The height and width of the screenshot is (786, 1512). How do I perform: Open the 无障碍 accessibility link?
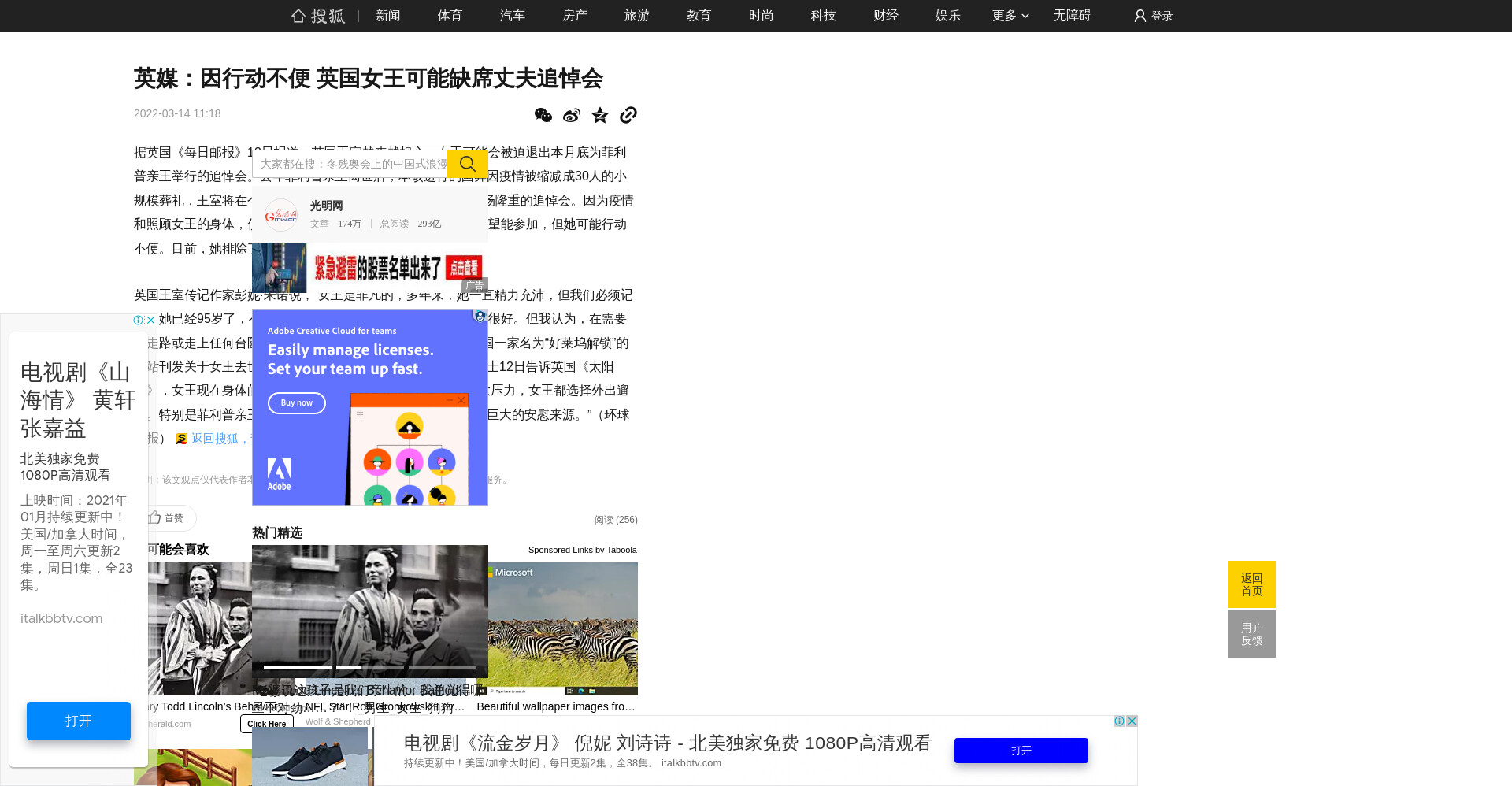tap(1072, 16)
